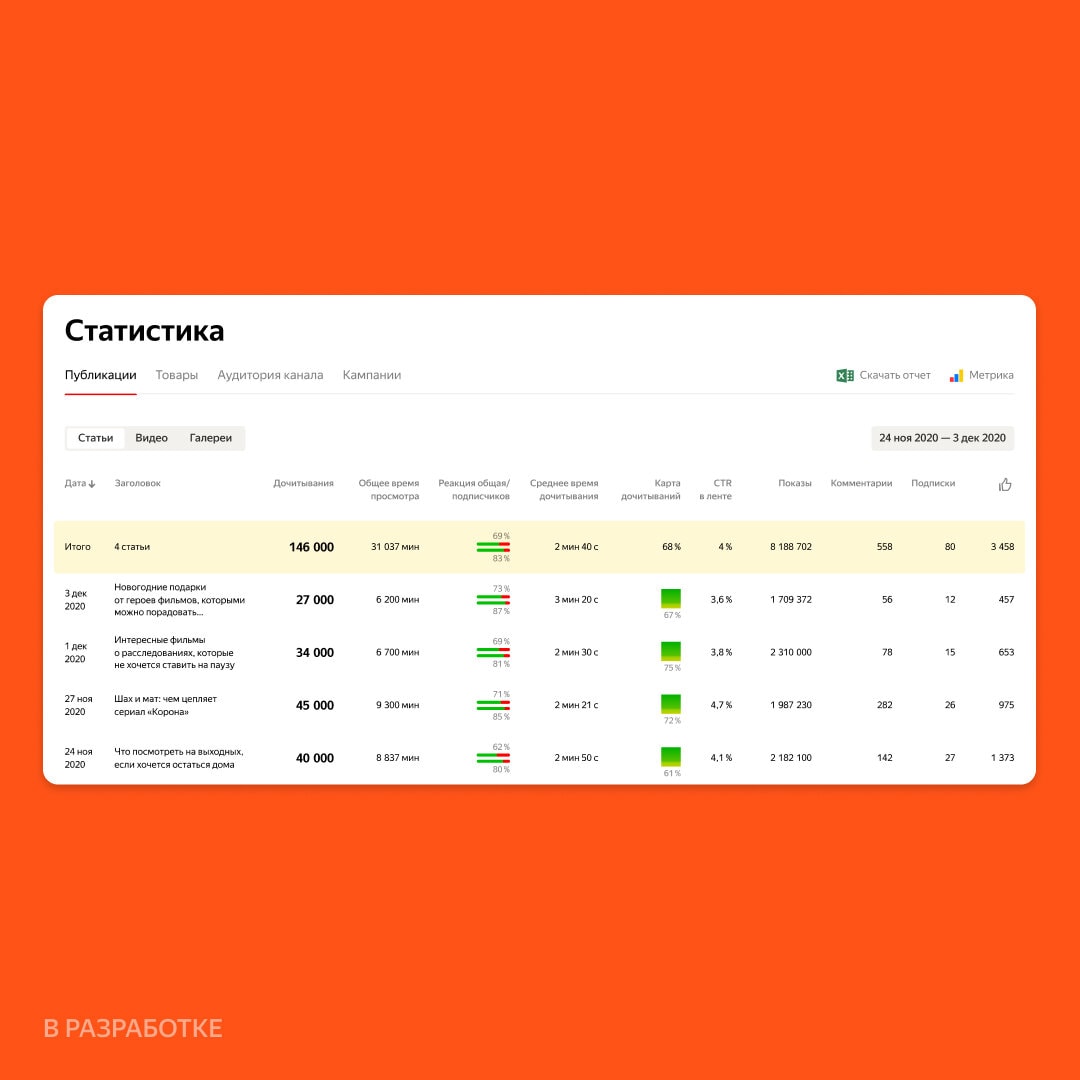The width and height of the screenshot is (1080, 1080).
Task: Sort table by Показы column header
Action: click(794, 483)
